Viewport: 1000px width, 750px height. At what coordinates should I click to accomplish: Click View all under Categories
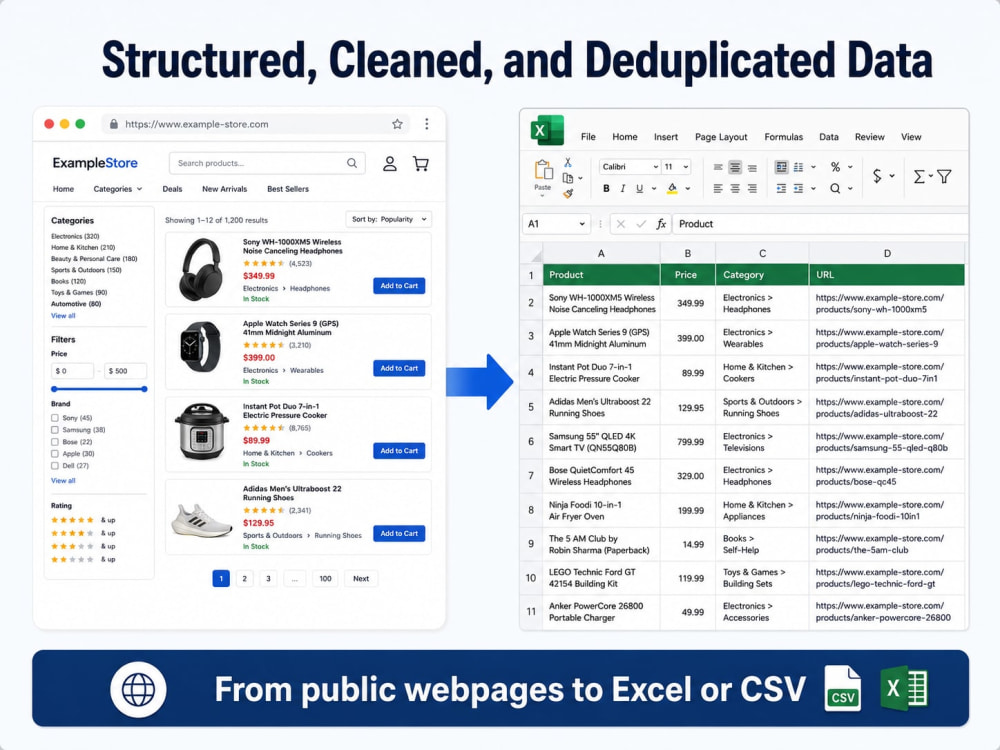[63, 316]
